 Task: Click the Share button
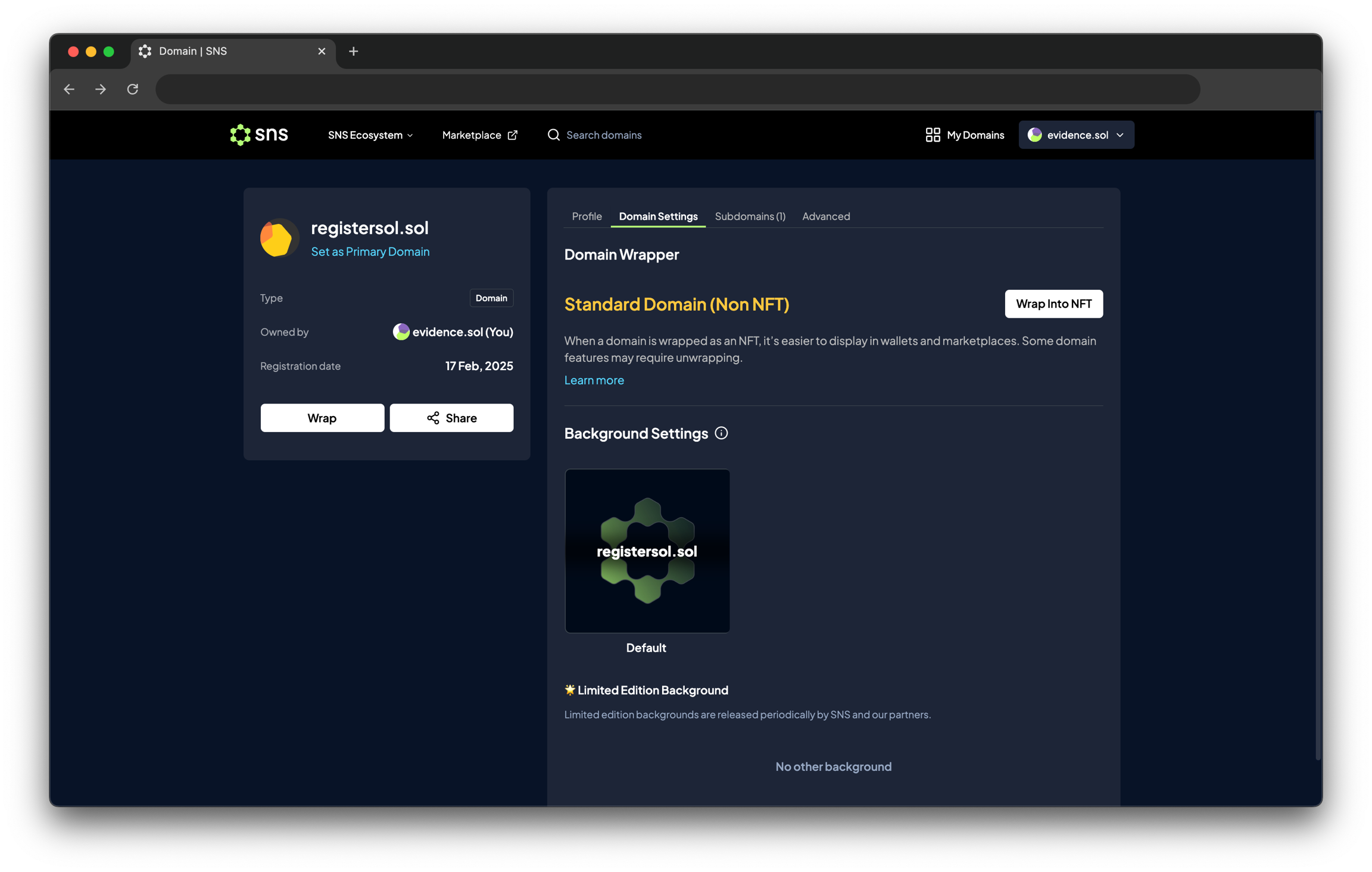(x=451, y=418)
